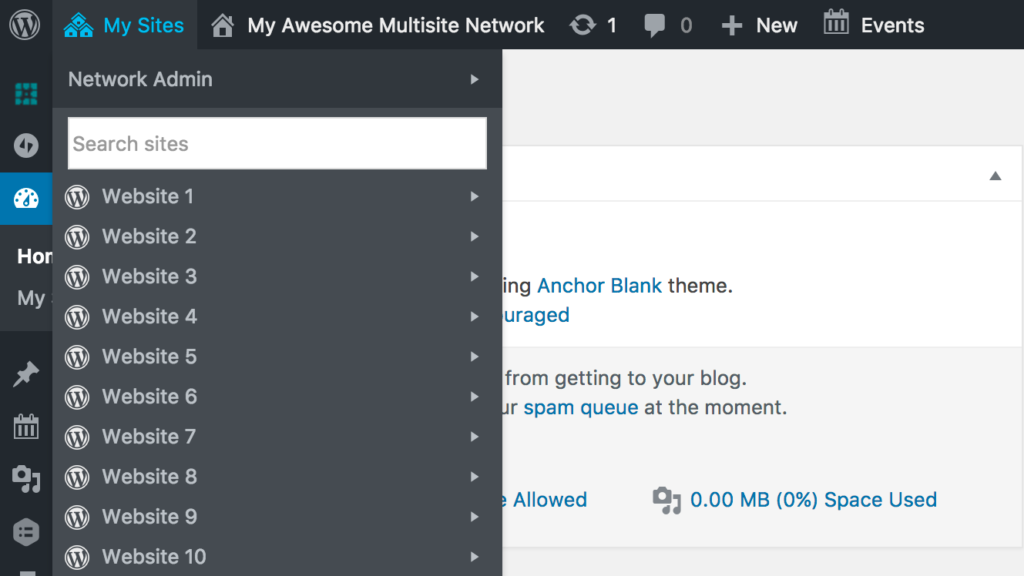Click the green grid icon in sidebar
Image resolution: width=1024 pixels, height=576 pixels.
[x=26, y=94]
